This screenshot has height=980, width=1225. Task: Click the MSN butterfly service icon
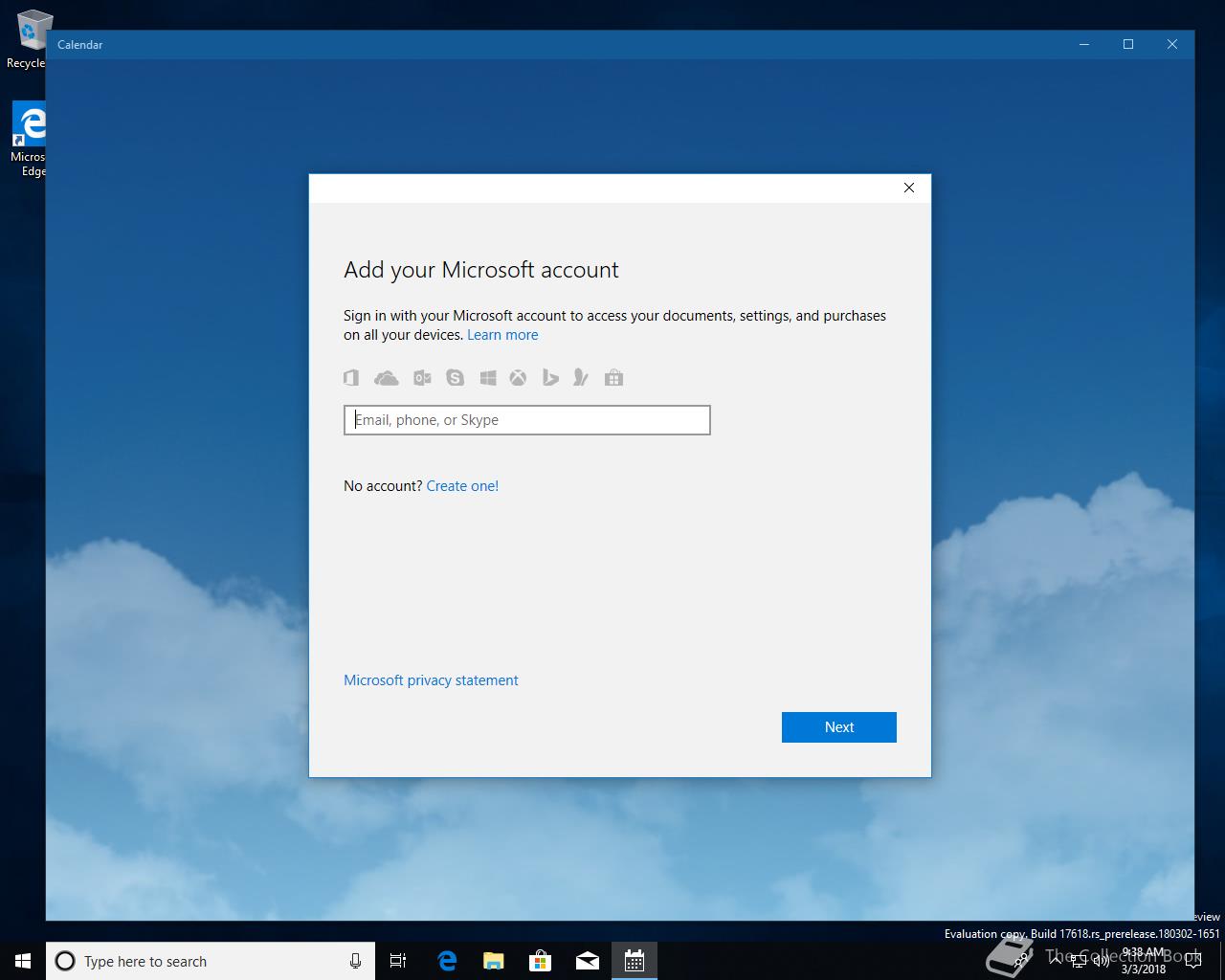[580, 378]
